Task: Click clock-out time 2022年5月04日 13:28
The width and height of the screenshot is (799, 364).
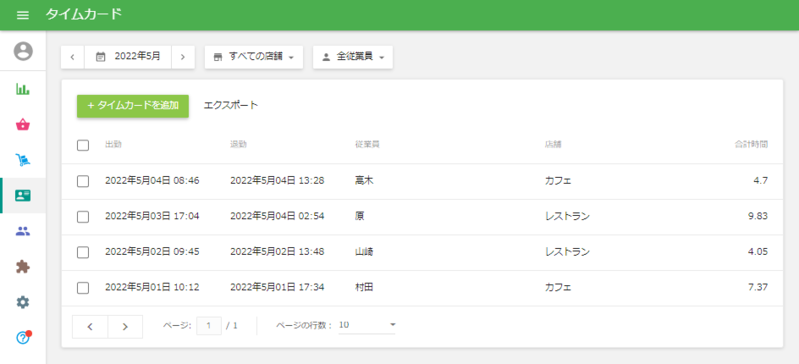Action: (x=277, y=180)
